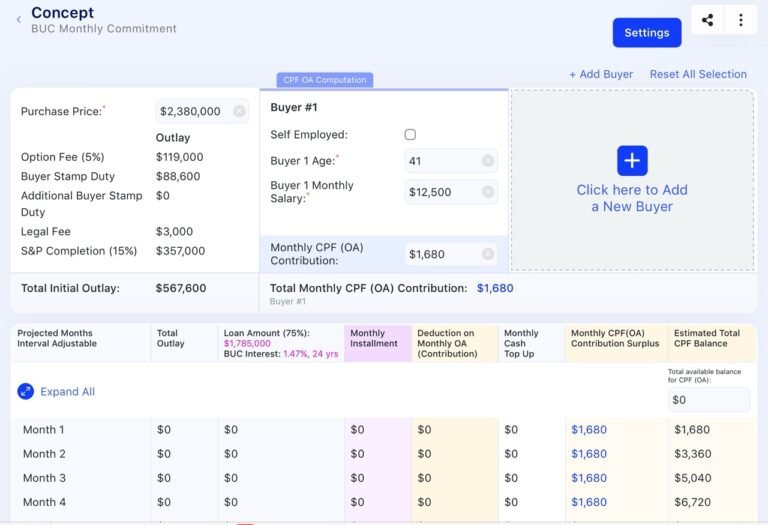Select the Month 2 row label
This screenshot has width=768, height=525.
(44, 453)
